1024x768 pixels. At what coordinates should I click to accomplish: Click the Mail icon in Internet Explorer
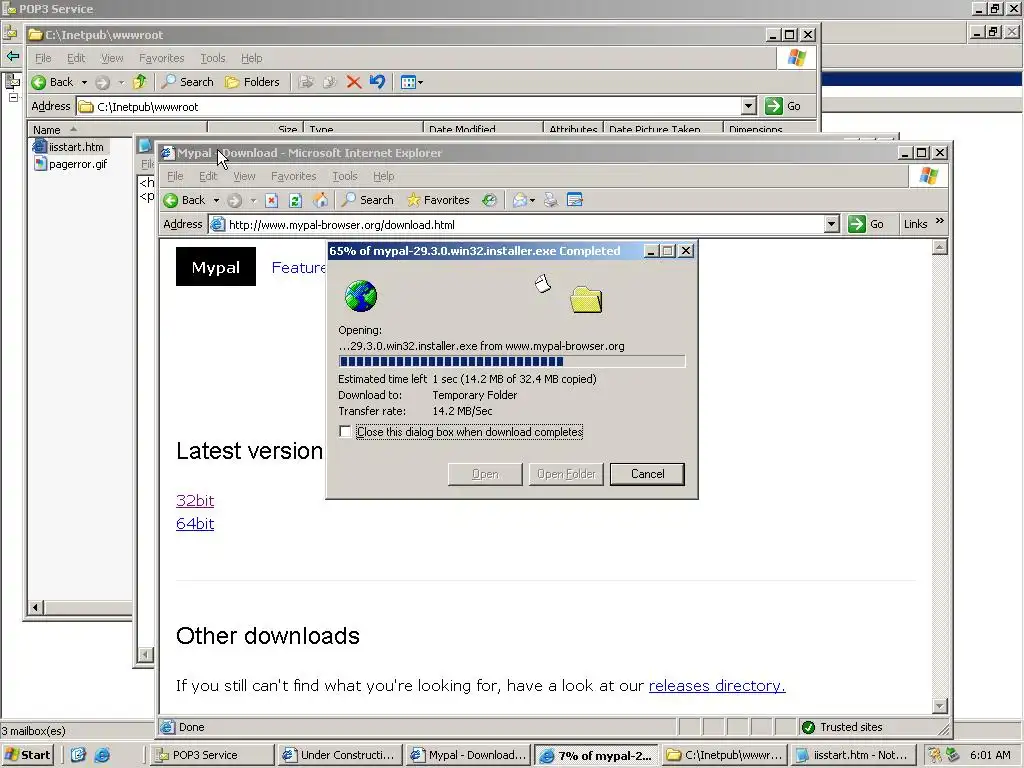[520, 200]
